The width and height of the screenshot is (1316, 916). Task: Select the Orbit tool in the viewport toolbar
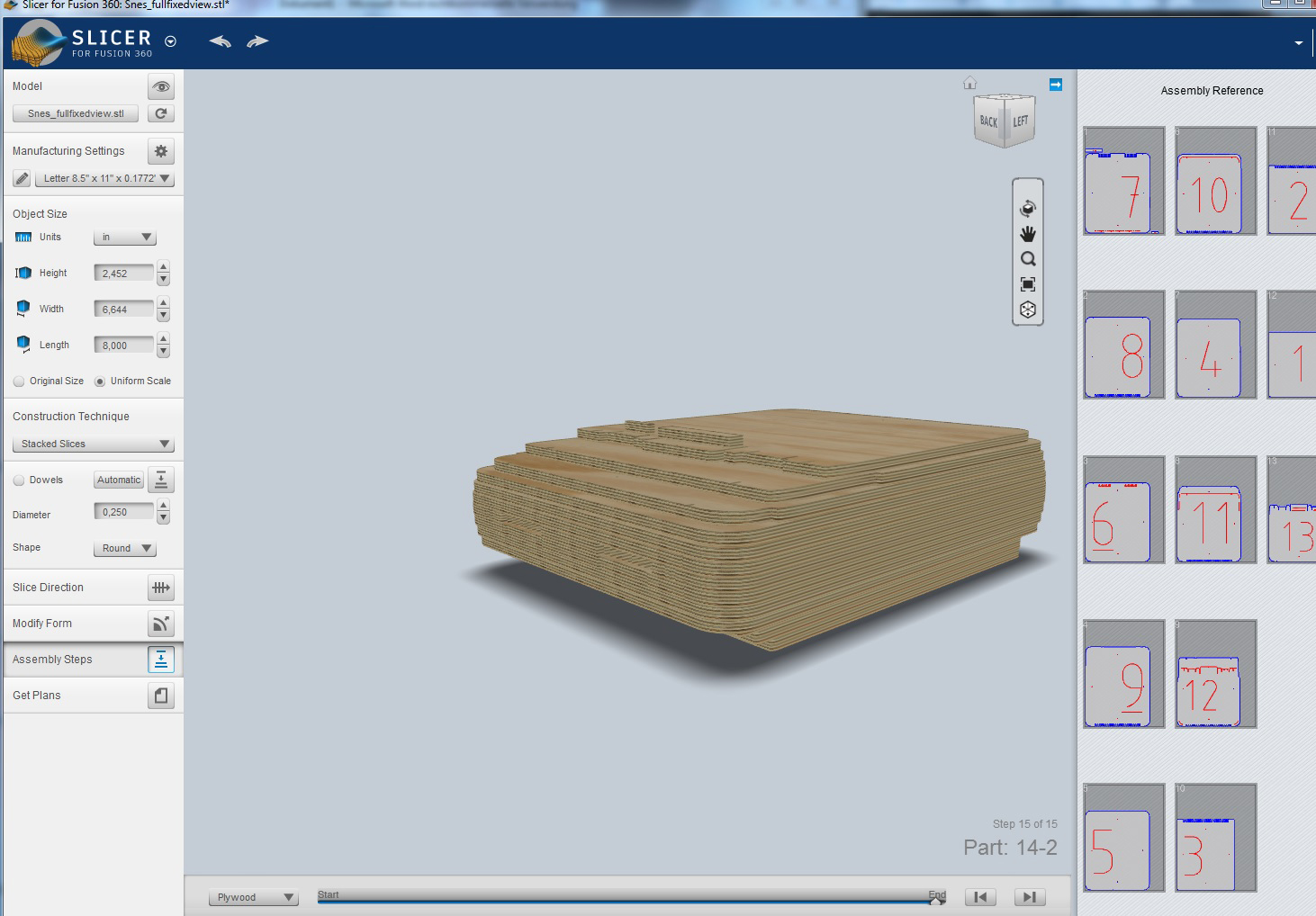(1028, 208)
